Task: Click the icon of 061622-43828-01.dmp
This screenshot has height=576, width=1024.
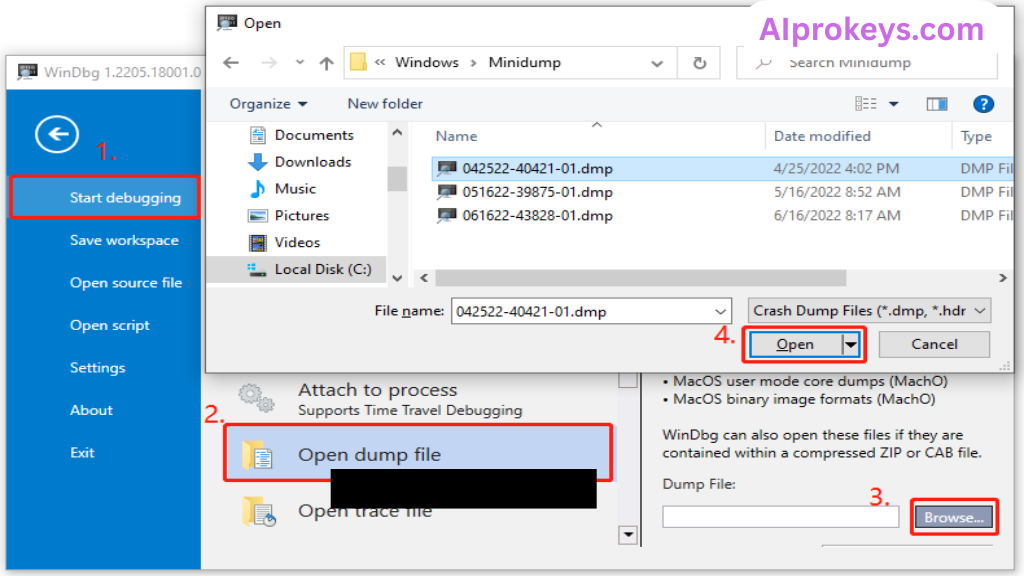Action: point(447,216)
